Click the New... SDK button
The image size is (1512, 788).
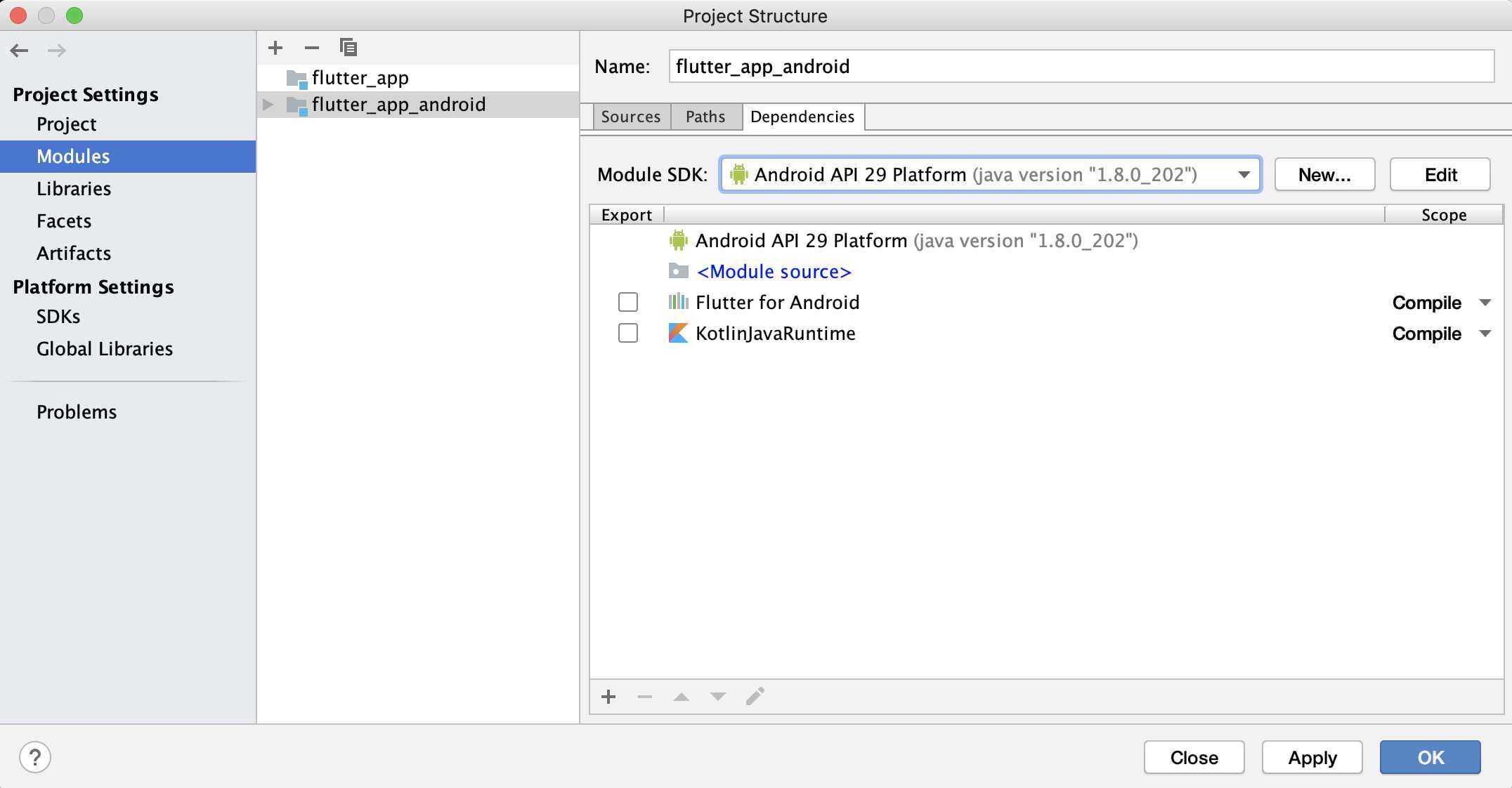click(x=1324, y=174)
